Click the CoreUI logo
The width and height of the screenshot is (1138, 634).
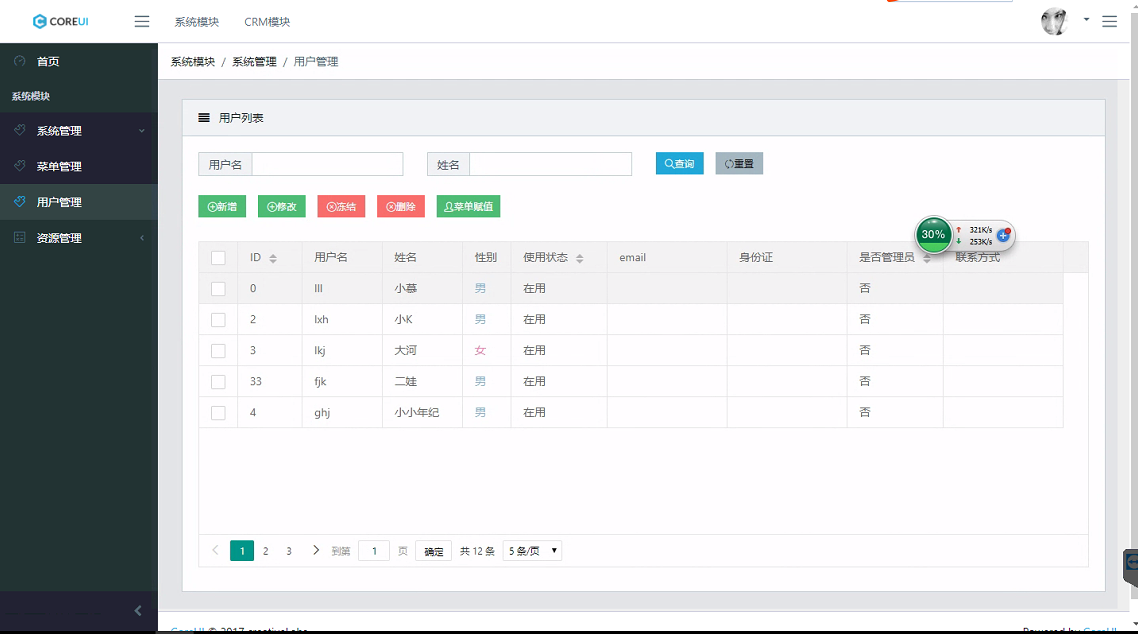[61, 21]
